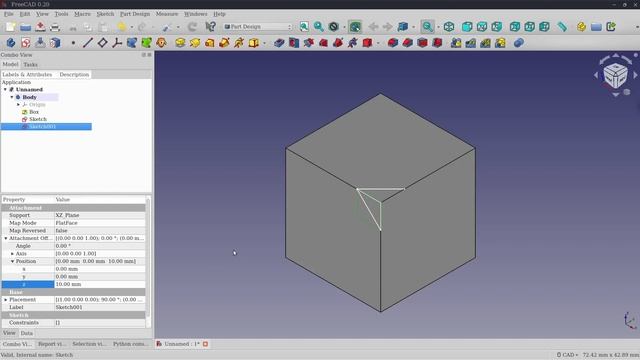Viewport: 640px width, 360px height.
Task: Open the CAD navigation style dropdown
Action: [x=567, y=355]
